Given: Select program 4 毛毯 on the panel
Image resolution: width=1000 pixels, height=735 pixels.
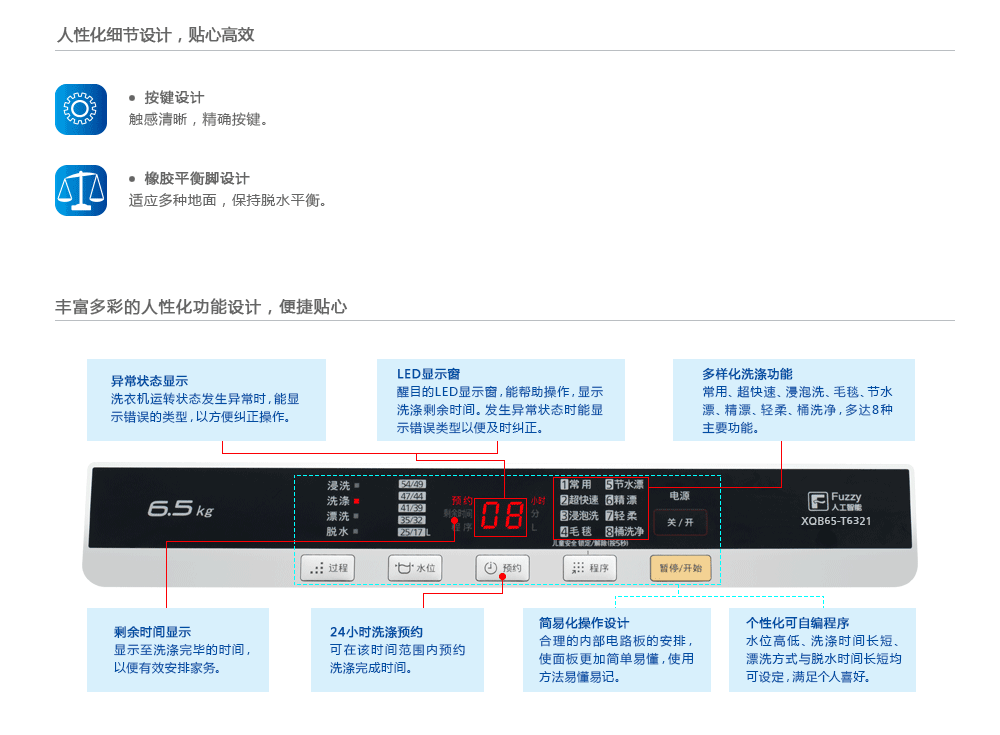Looking at the screenshot, I should [576, 531].
